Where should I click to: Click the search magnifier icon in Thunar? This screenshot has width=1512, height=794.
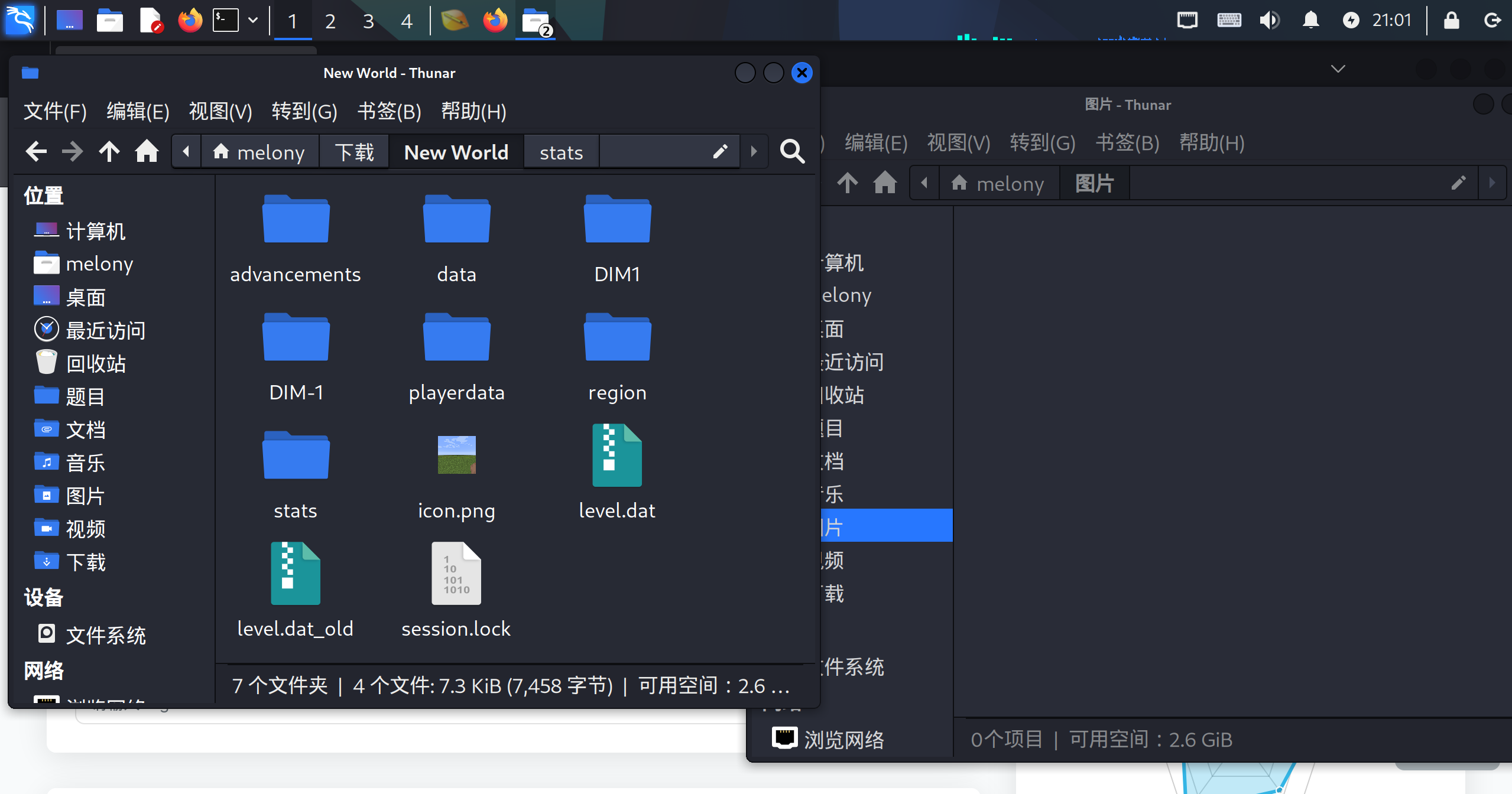point(791,152)
